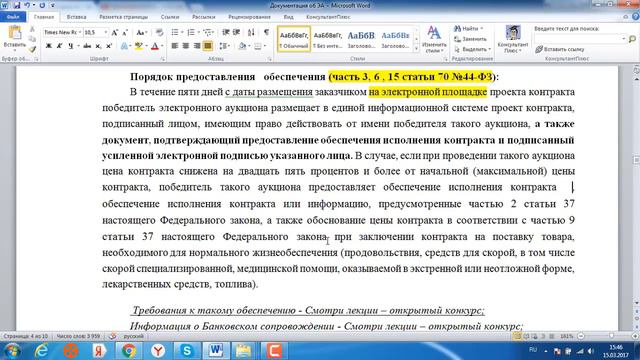Select the Format Painter brush
Image resolution: width=640 pixels, height=360 pixels.
tap(32, 49)
